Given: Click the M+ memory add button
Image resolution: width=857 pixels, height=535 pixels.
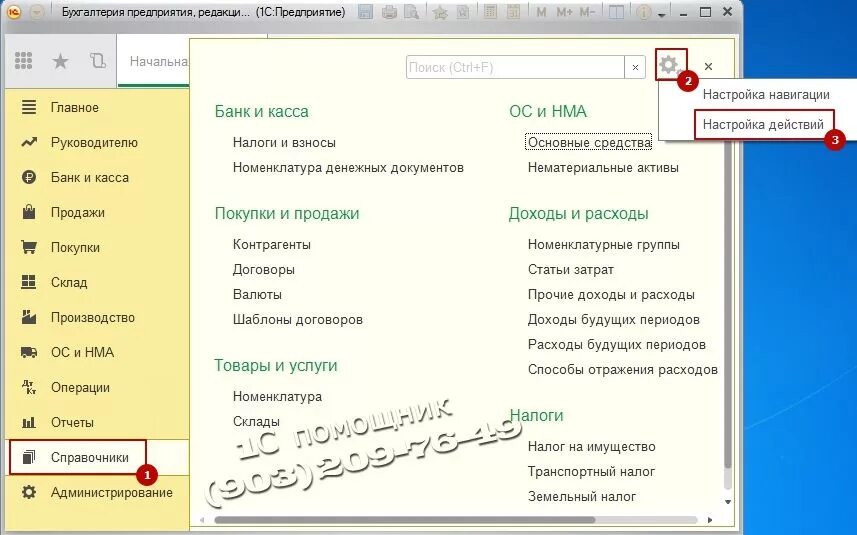Looking at the screenshot, I should click(564, 11).
